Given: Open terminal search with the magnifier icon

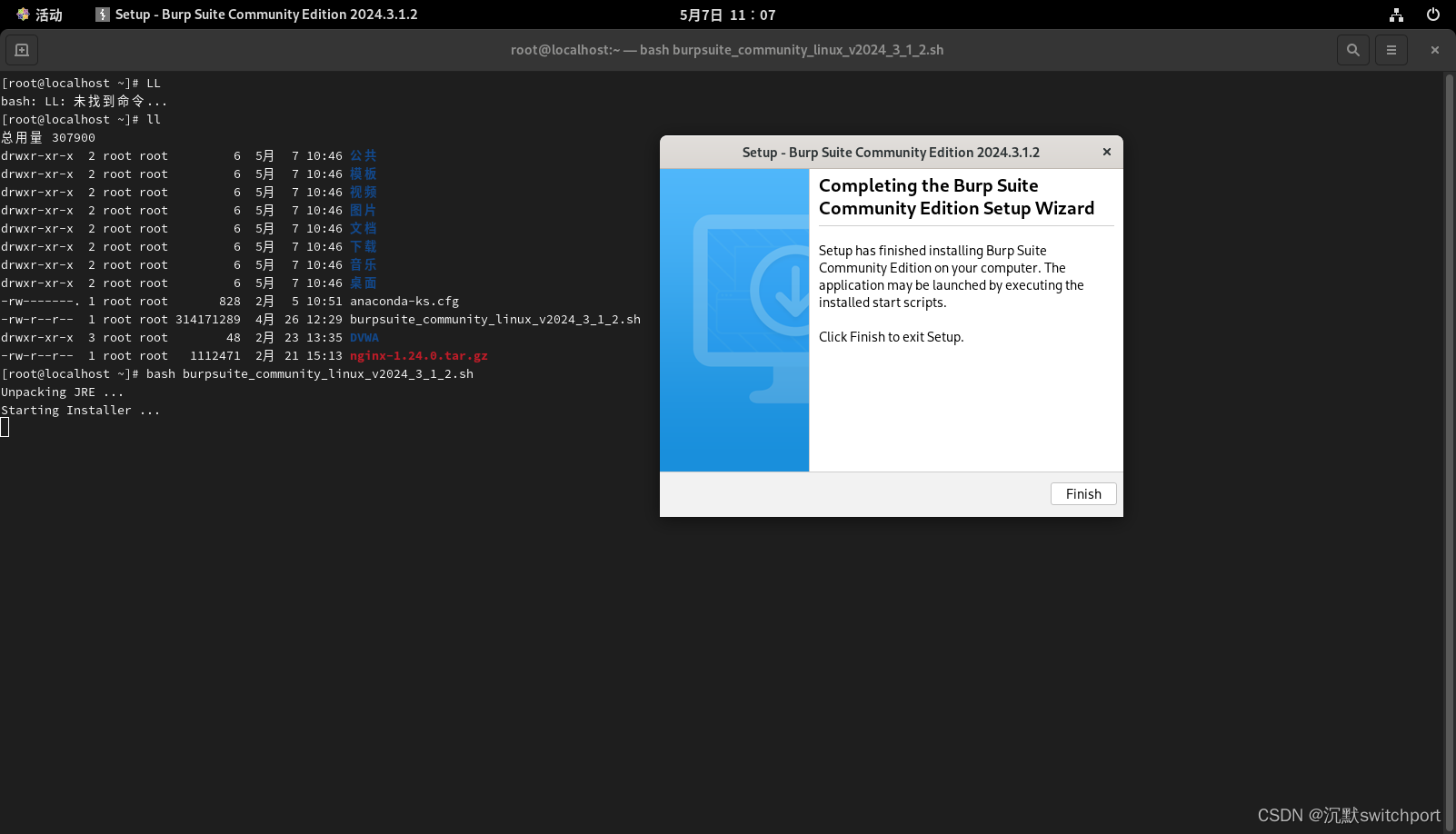Looking at the screenshot, I should pos(1352,50).
